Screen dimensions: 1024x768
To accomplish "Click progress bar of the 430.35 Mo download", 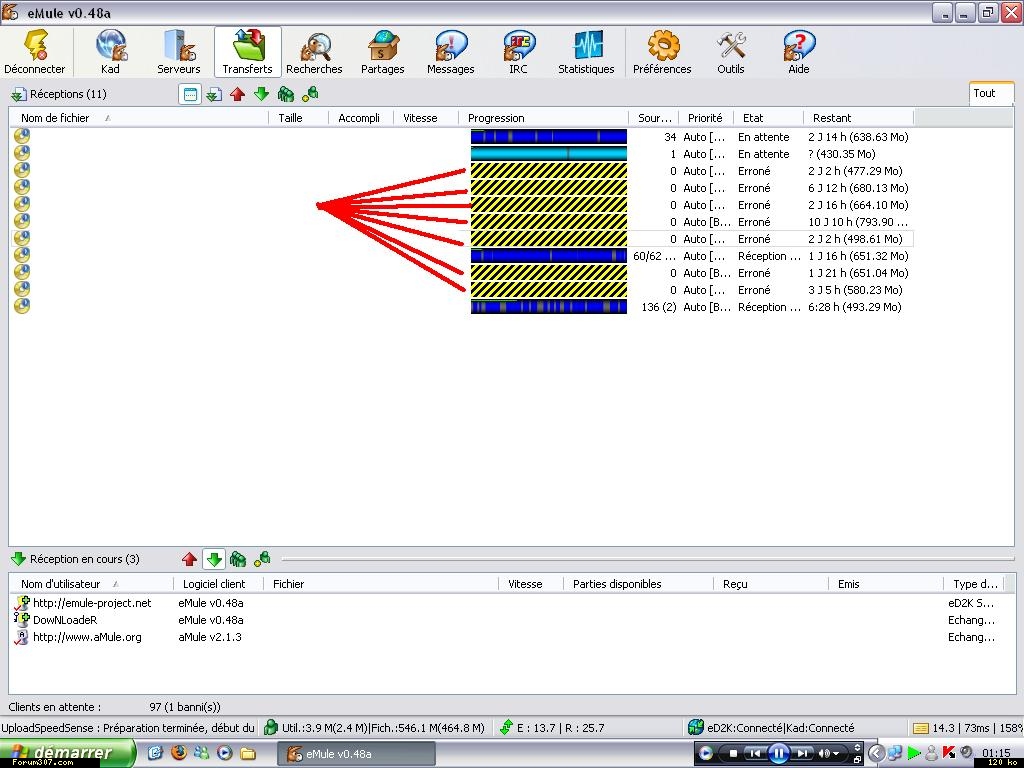I will 549,154.
